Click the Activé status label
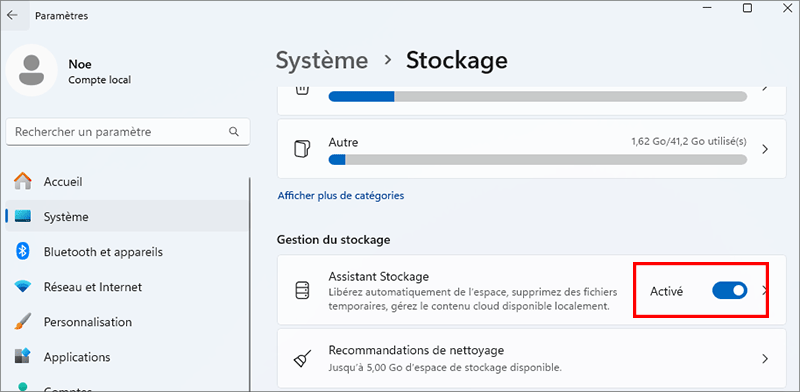800x392 pixels. tap(666, 291)
